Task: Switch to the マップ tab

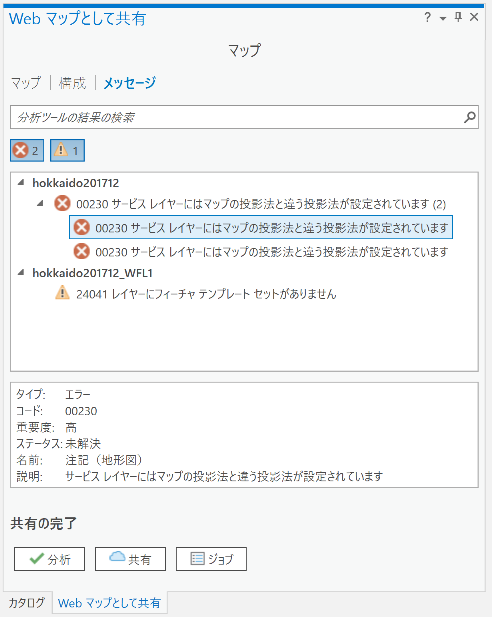Action: (x=26, y=83)
